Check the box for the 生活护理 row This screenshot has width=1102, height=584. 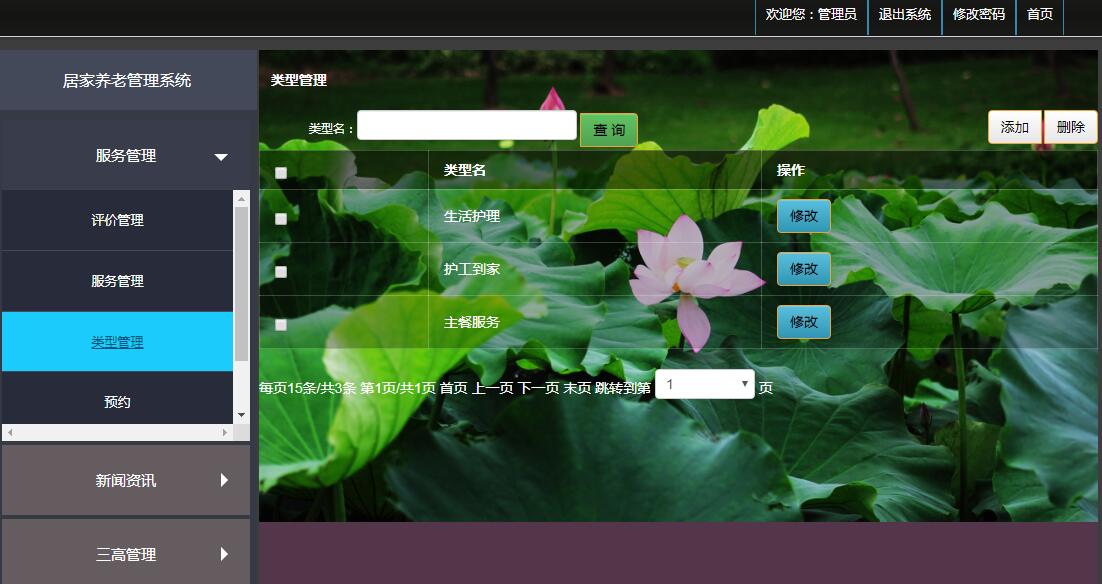click(281, 219)
